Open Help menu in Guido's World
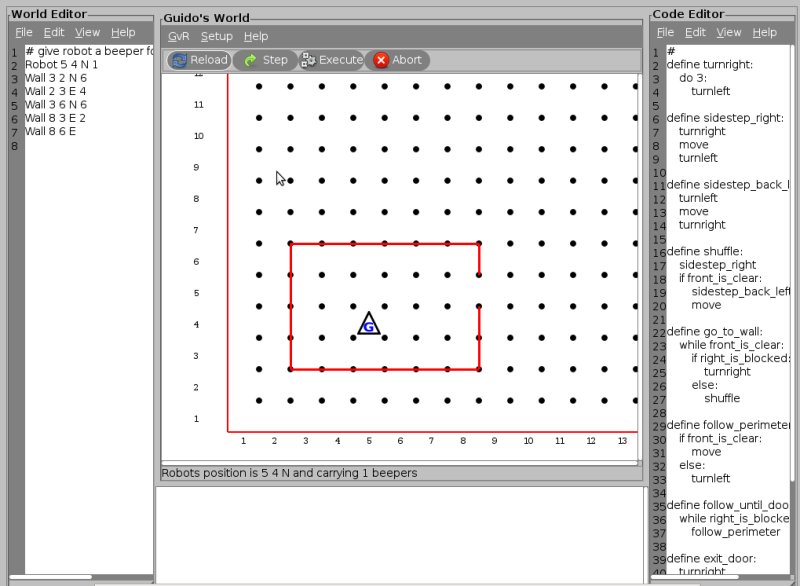Screen dimensions: 800x586 (x=256, y=36)
